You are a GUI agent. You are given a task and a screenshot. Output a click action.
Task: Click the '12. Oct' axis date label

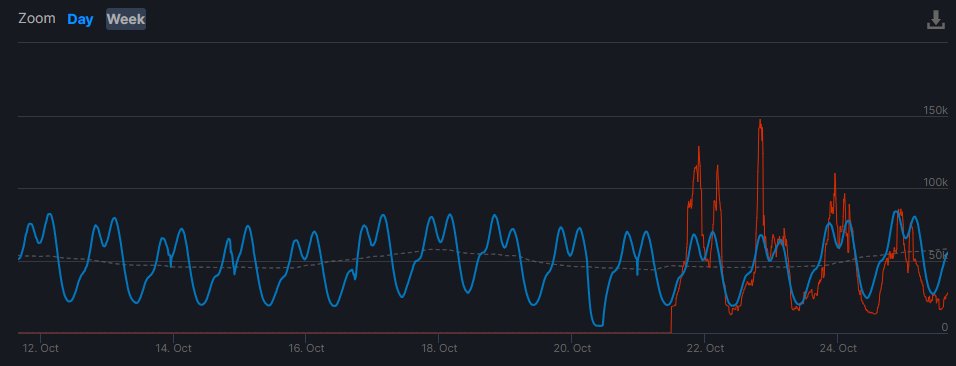(x=41, y=348)
